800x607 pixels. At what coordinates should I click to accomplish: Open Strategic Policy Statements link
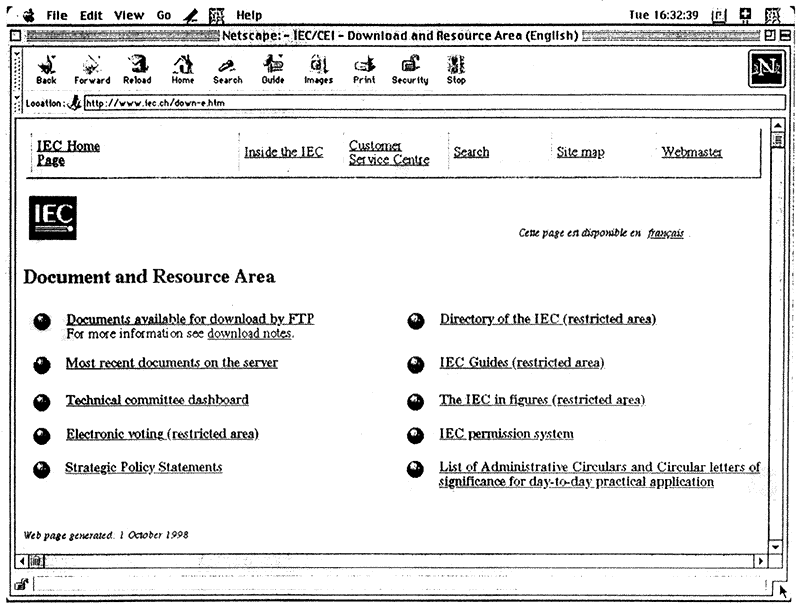click(144, 467)
